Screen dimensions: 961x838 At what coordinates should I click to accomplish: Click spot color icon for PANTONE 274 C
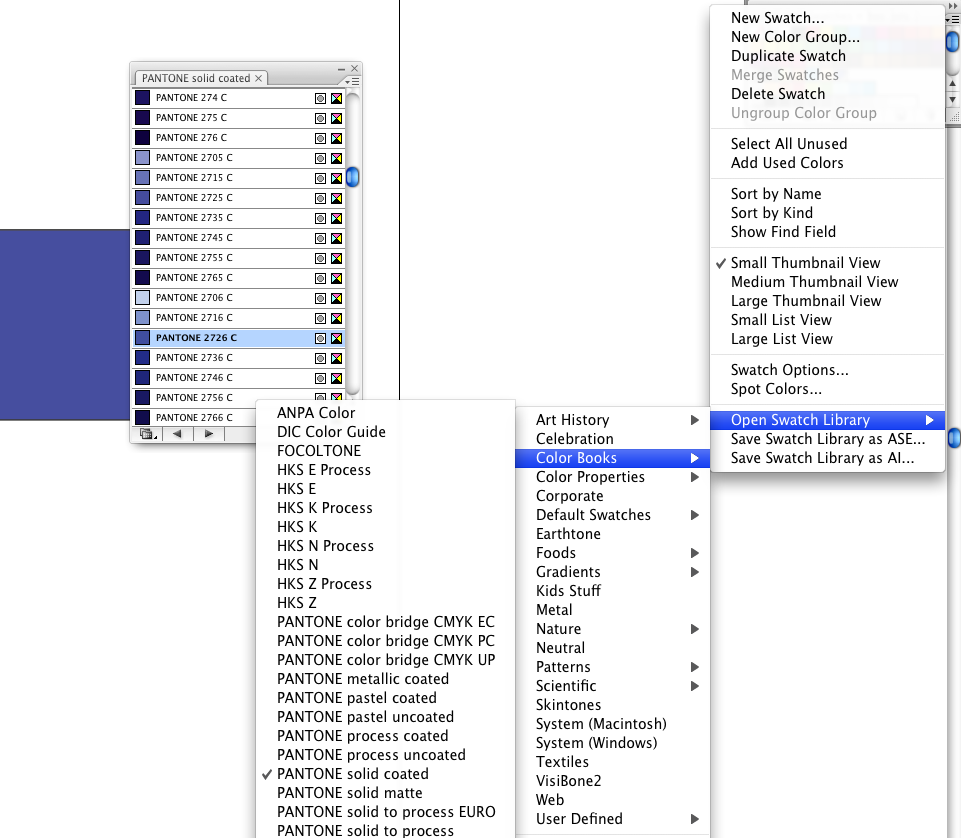320,98
